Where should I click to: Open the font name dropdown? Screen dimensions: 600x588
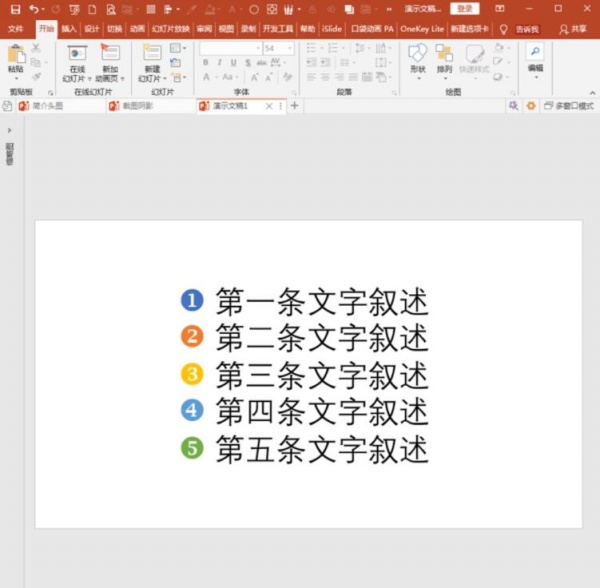point(258,48)
